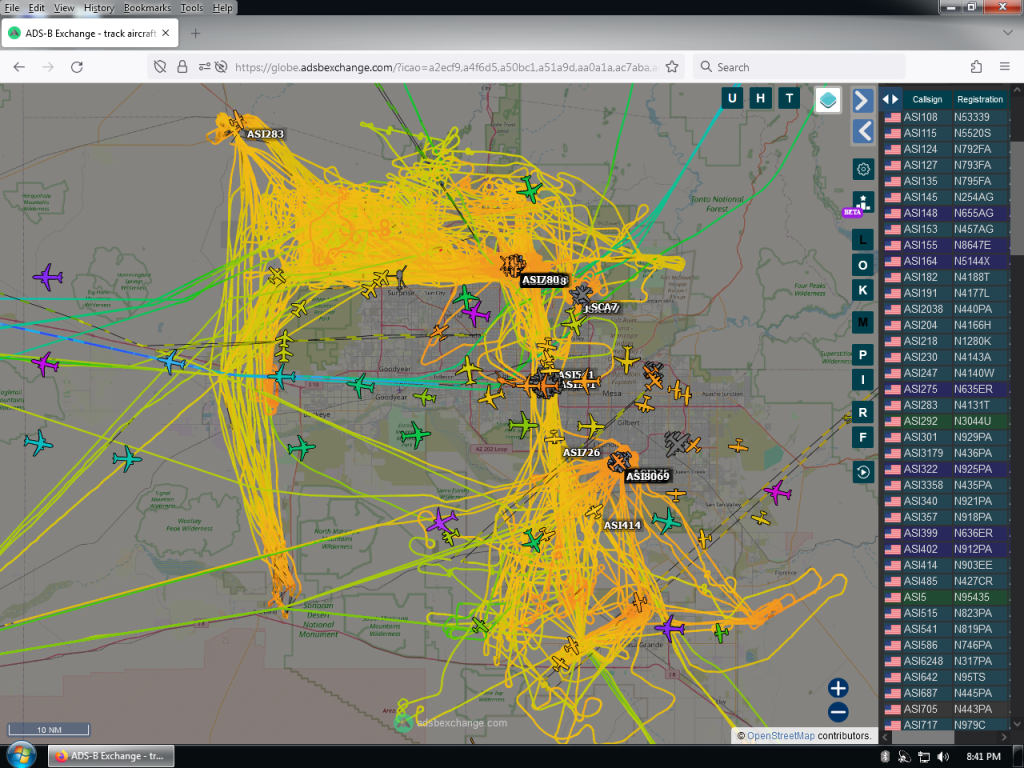Viewport: 1024px width, 768px height.
Task: Open the OpenStreetMap attribution link
Action: tap(780, 735)
